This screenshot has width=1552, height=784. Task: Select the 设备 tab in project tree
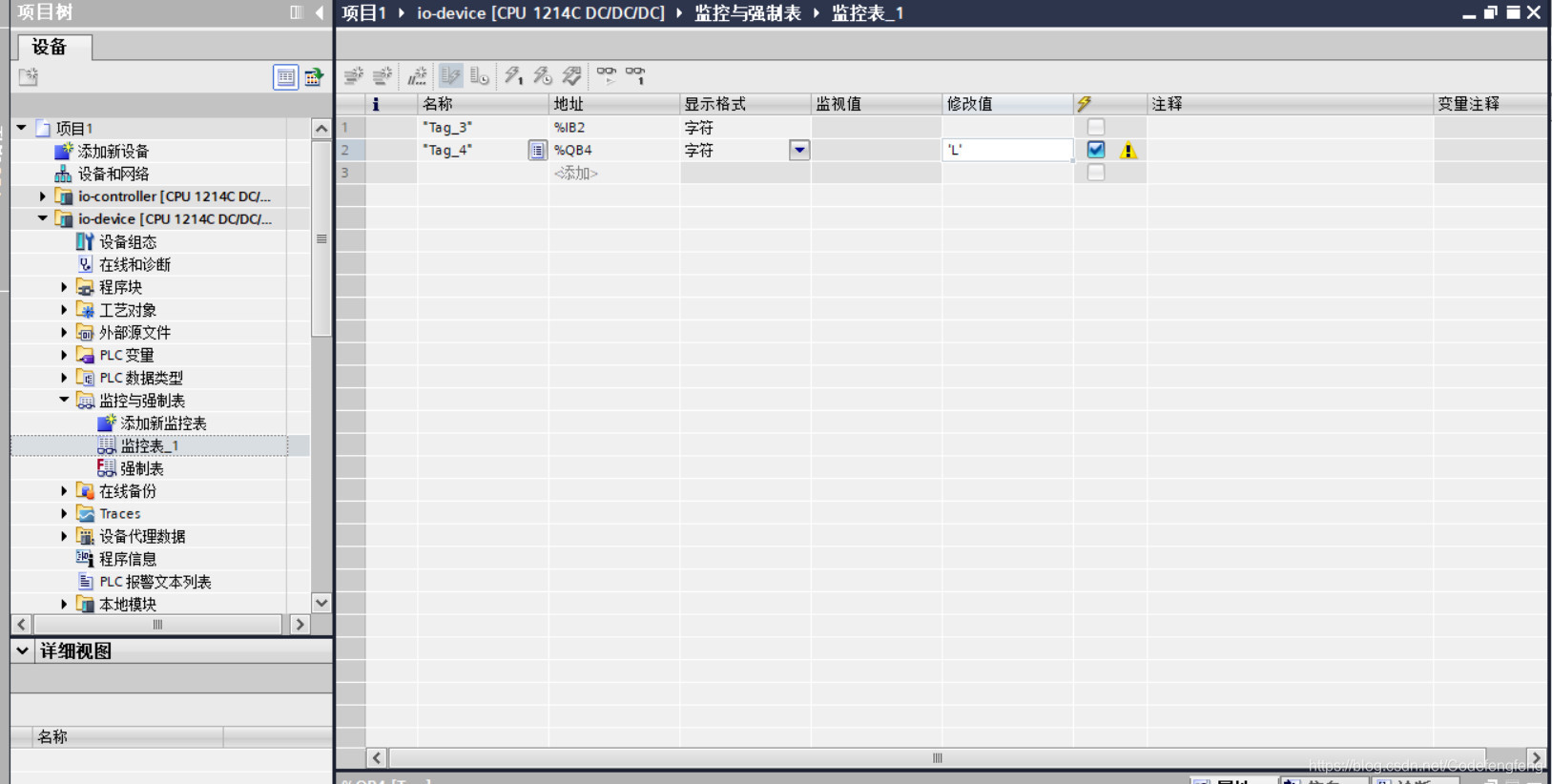pyautogui.click(x=54, y=48)
